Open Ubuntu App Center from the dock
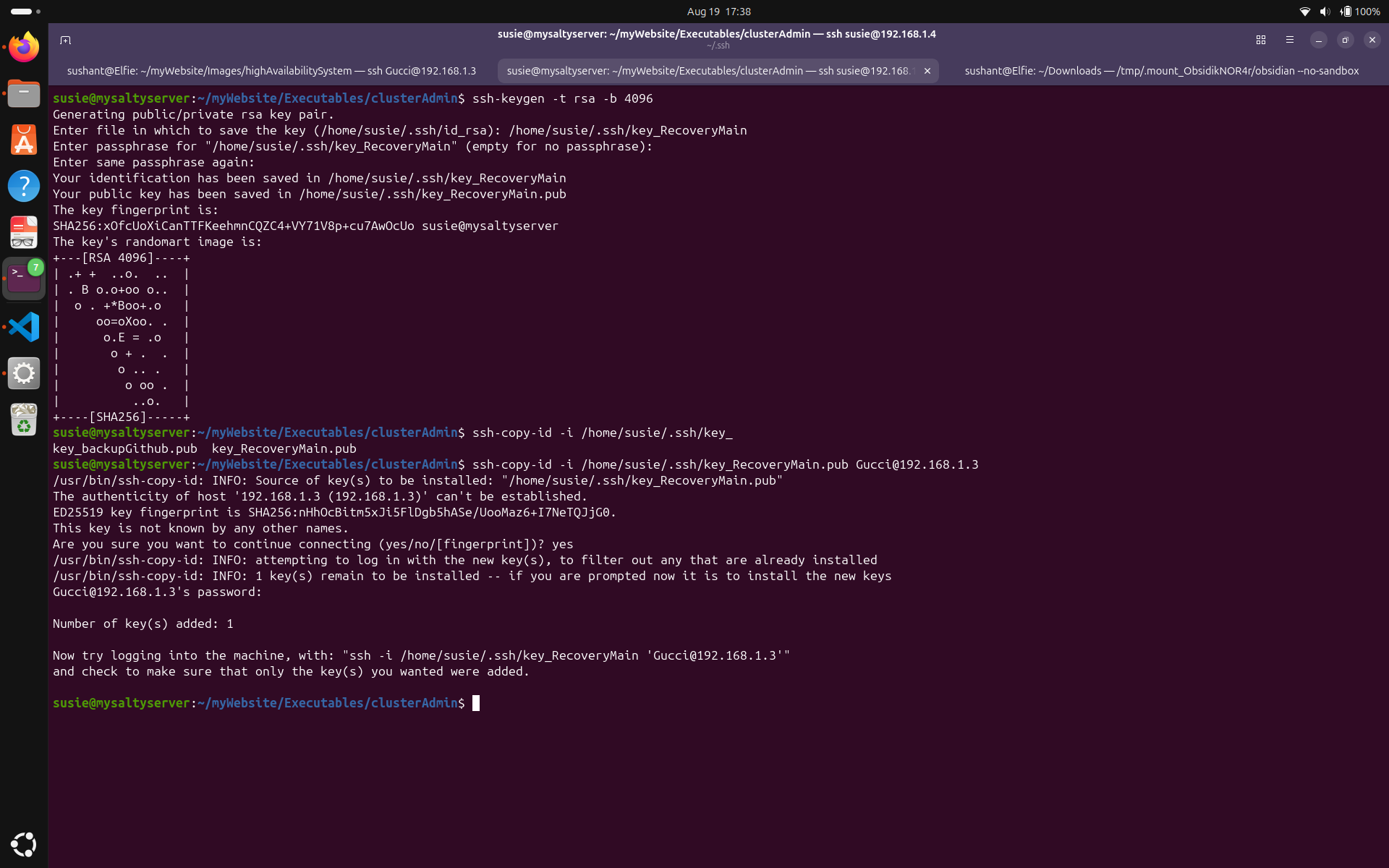This screenshot has width=1389, height=868. click(x=24, y=140)
